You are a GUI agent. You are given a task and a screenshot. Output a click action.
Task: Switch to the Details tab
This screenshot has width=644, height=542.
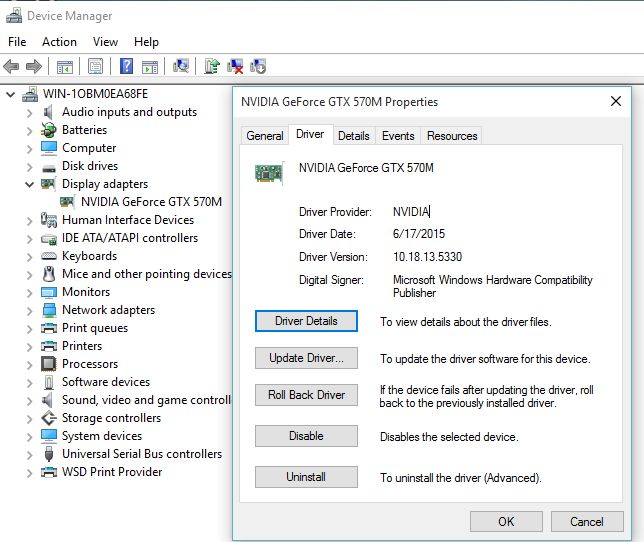354,136
